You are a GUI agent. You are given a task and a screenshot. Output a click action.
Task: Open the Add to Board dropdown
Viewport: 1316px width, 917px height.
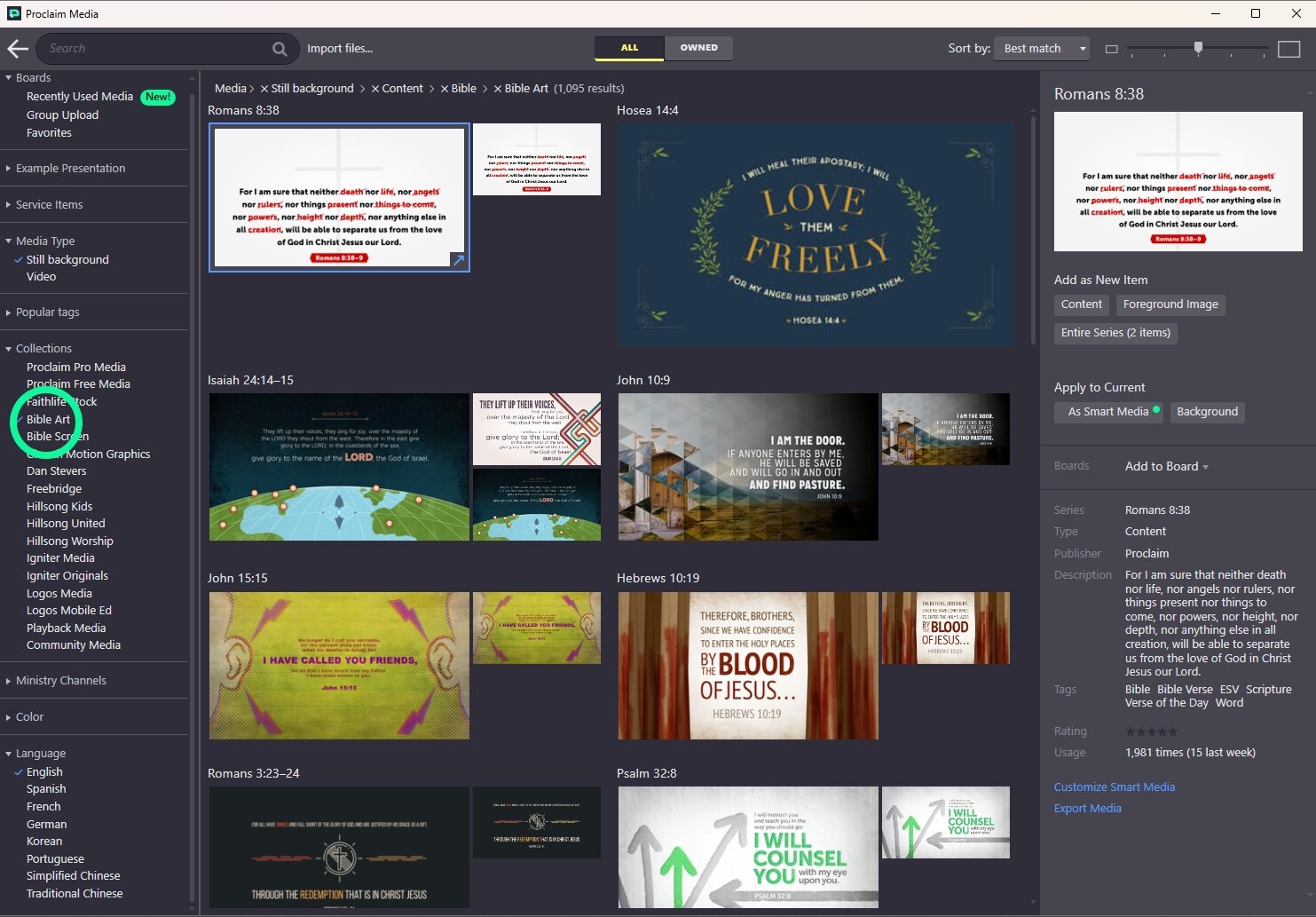(1166, 466)
